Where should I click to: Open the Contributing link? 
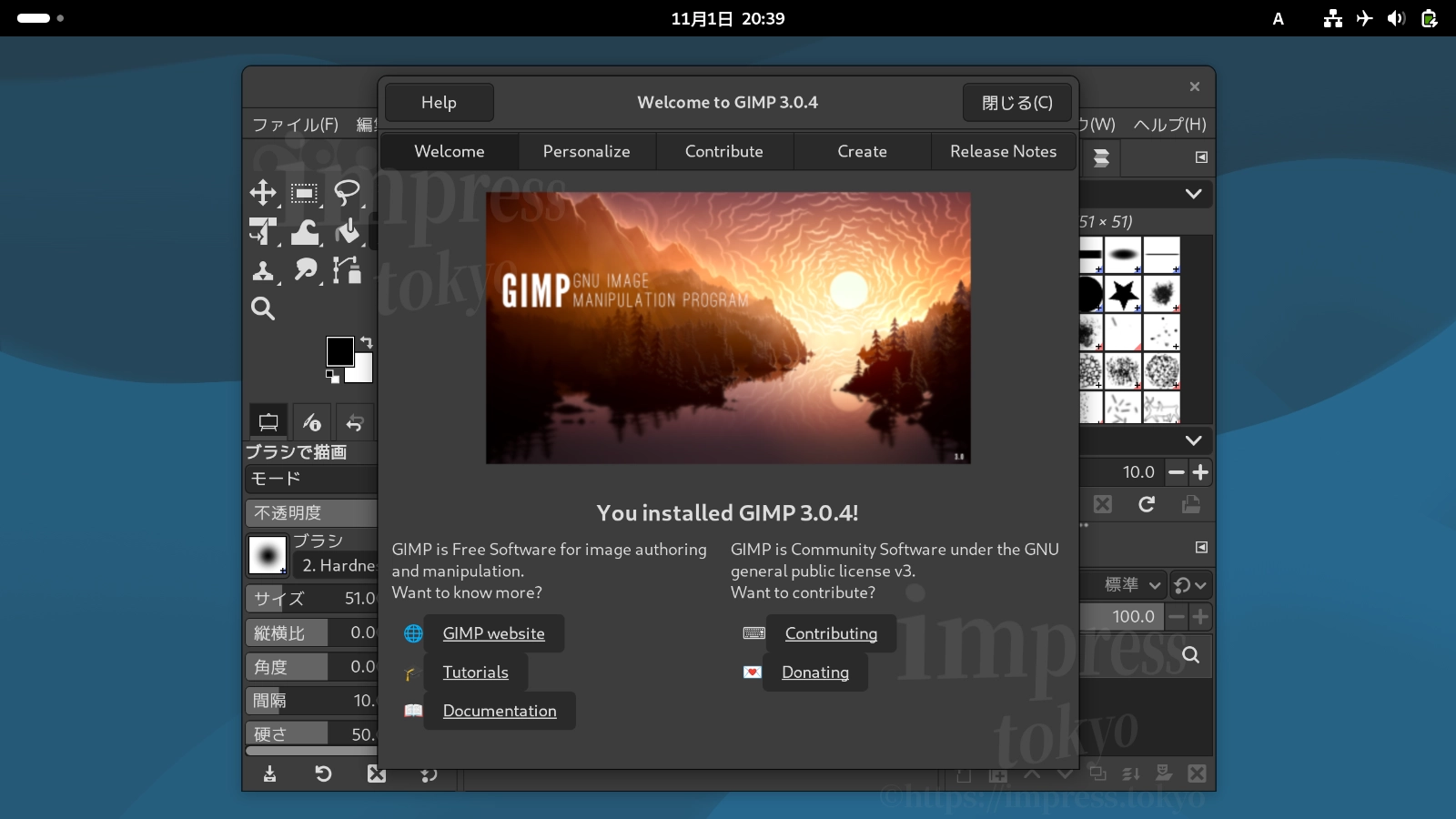click(831, 633)
